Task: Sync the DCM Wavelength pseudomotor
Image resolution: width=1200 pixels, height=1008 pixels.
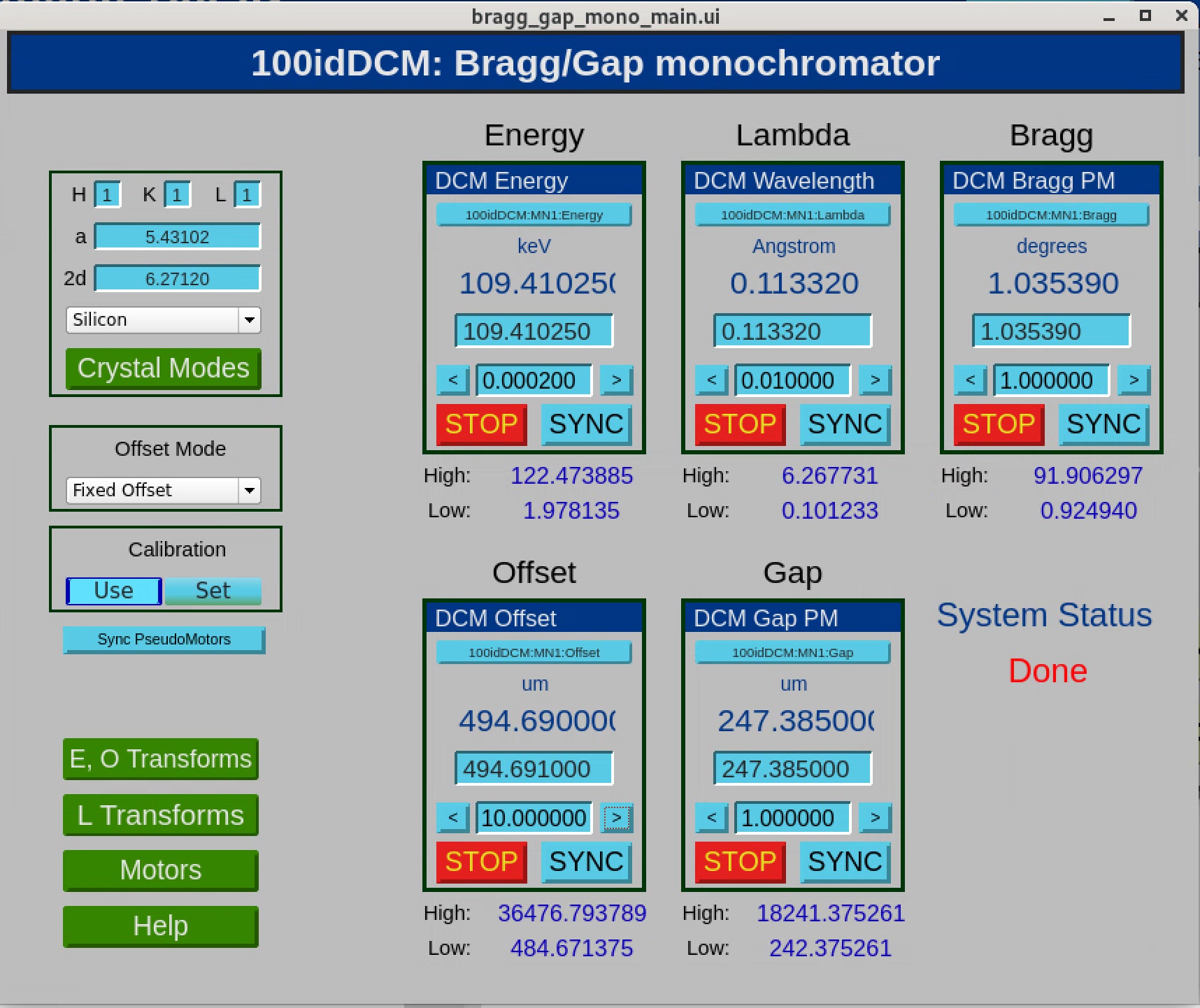Action: click(x=845, y=424)
